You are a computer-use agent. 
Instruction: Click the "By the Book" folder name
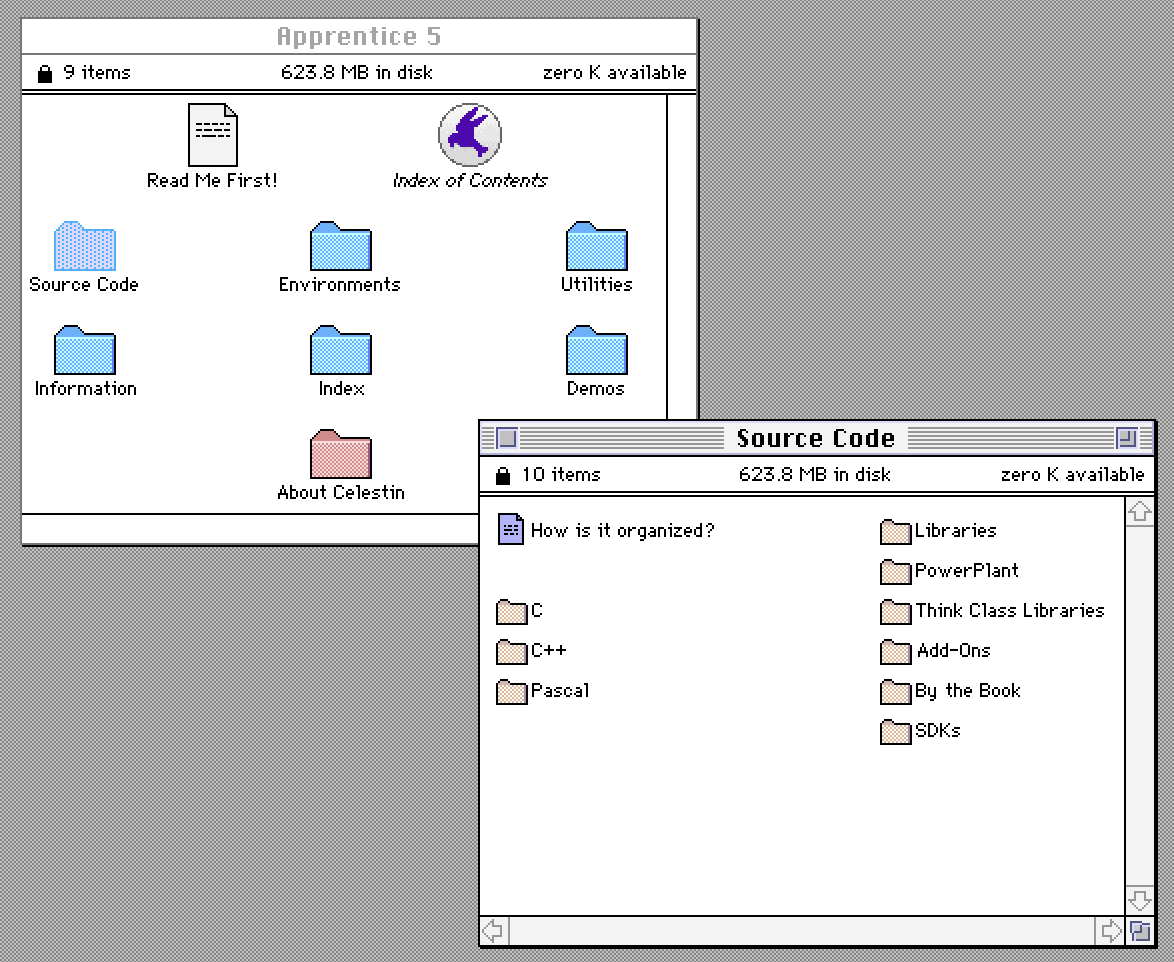967,691
